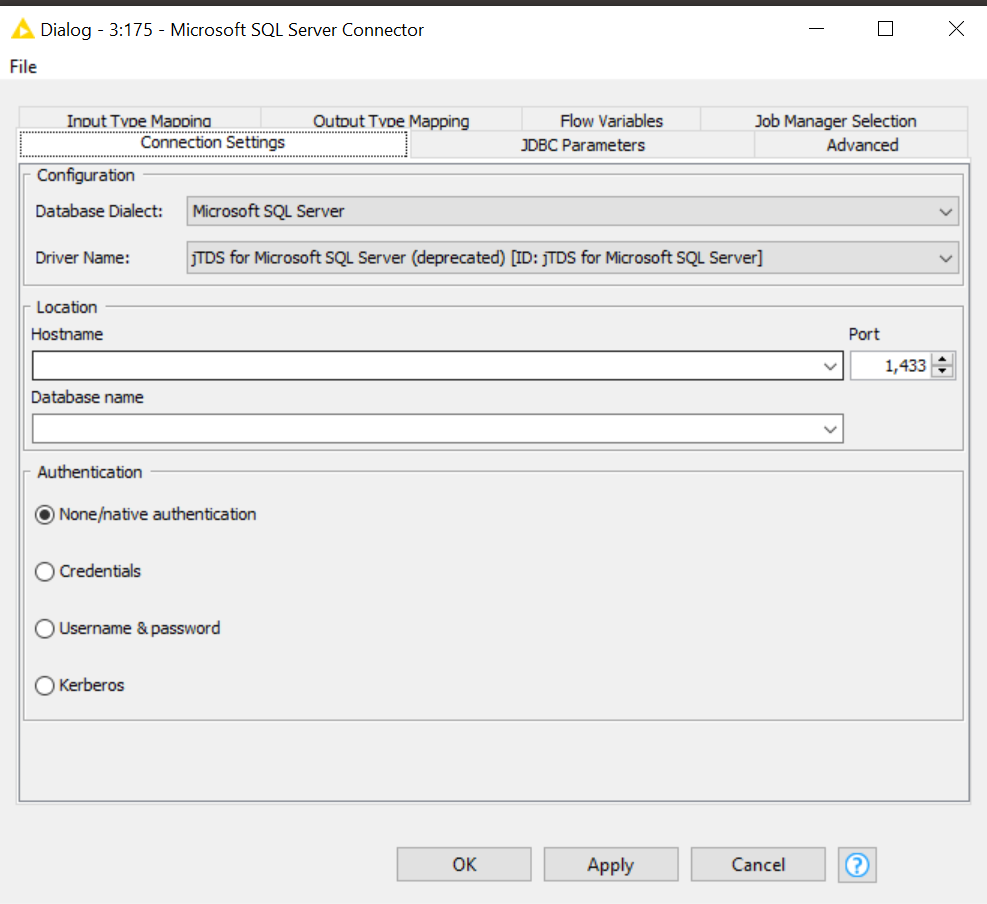Viewport: 987px width, 904px height.
Task: Select Username & password authentication
Action: pyautogui.click(x=45, y=628)
